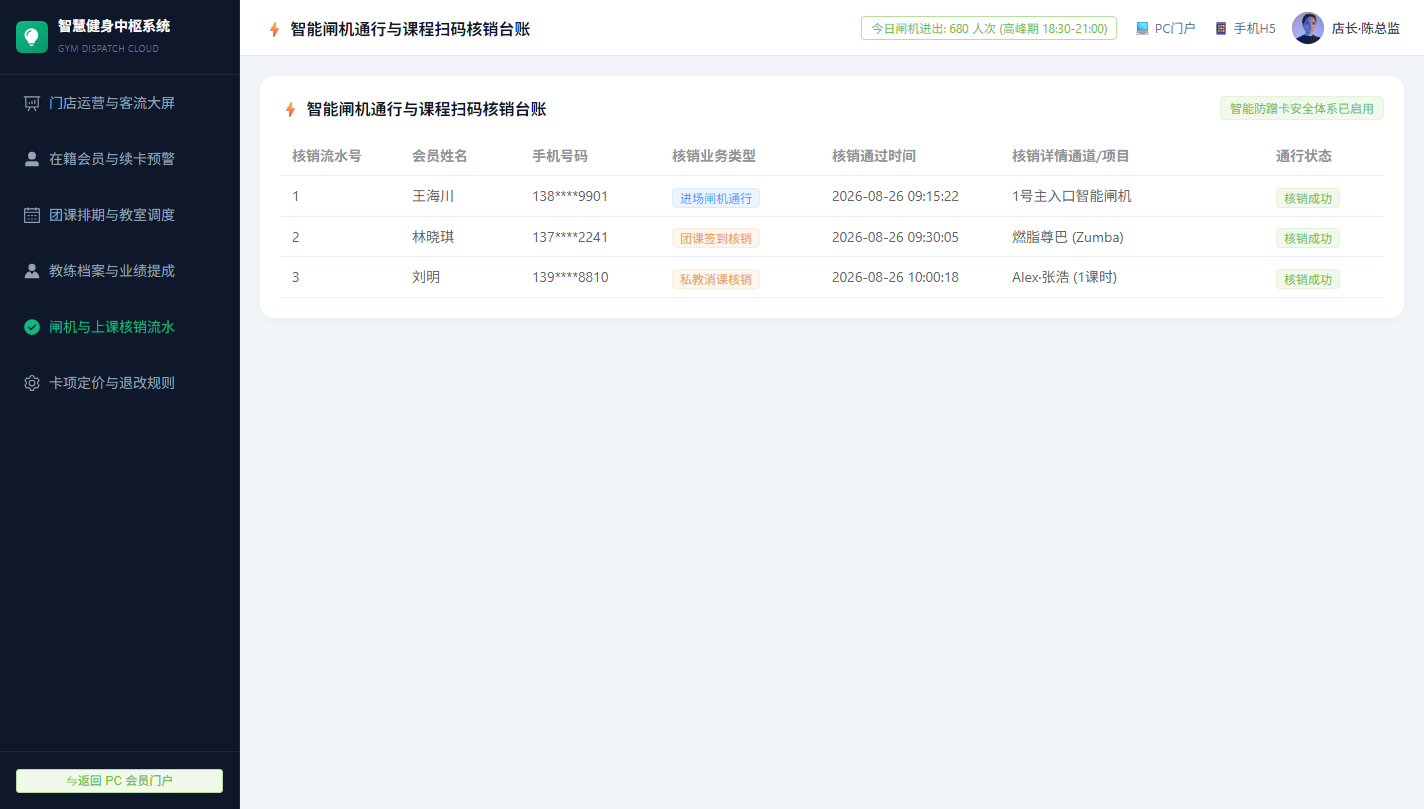The height and width of the screenshot is (809, 1424).
Task: Click the green checkmark icon beside 闸机与上课核销流水
Action: [32, 327]
